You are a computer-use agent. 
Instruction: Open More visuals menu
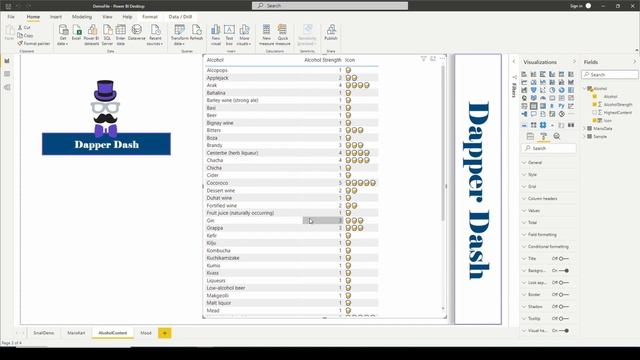[244, 35]
